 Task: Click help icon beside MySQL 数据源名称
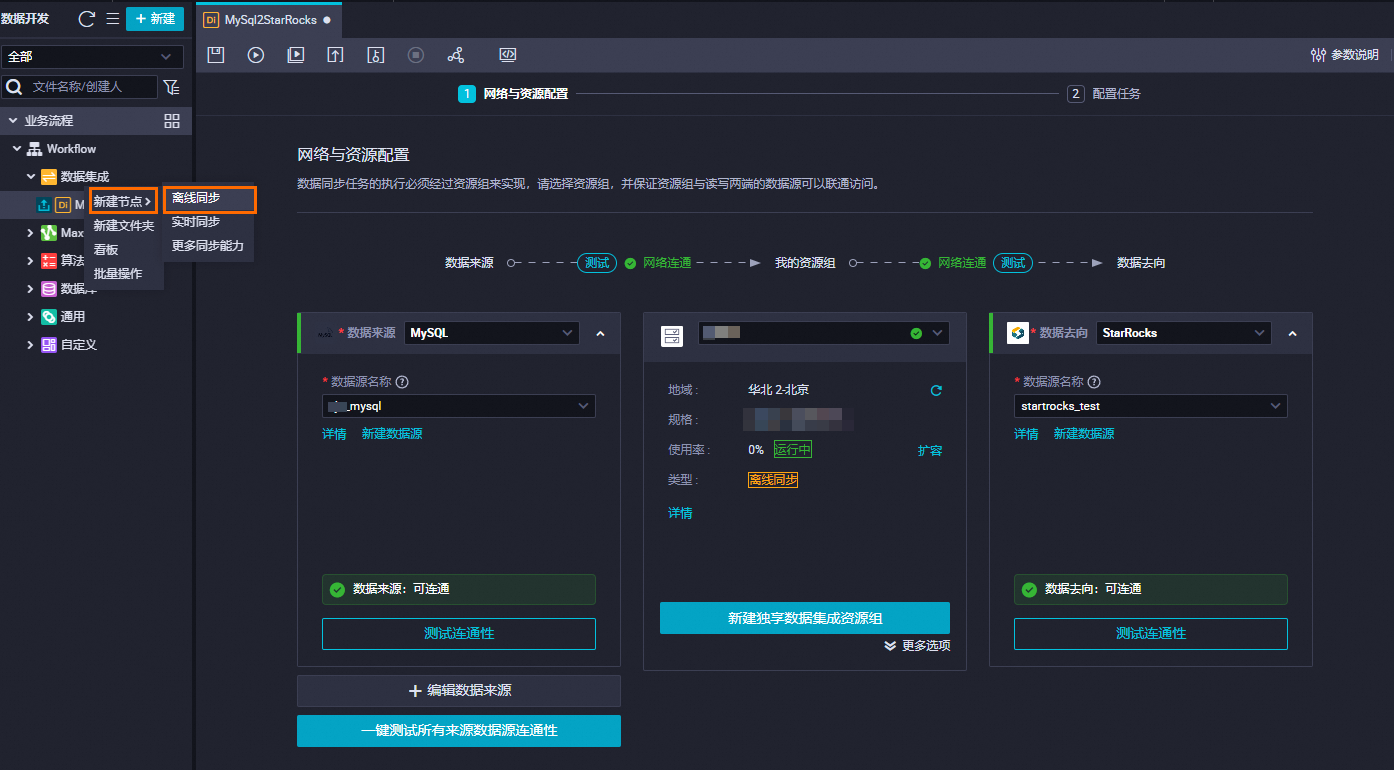pyautogui.click(x=402, y=382)
